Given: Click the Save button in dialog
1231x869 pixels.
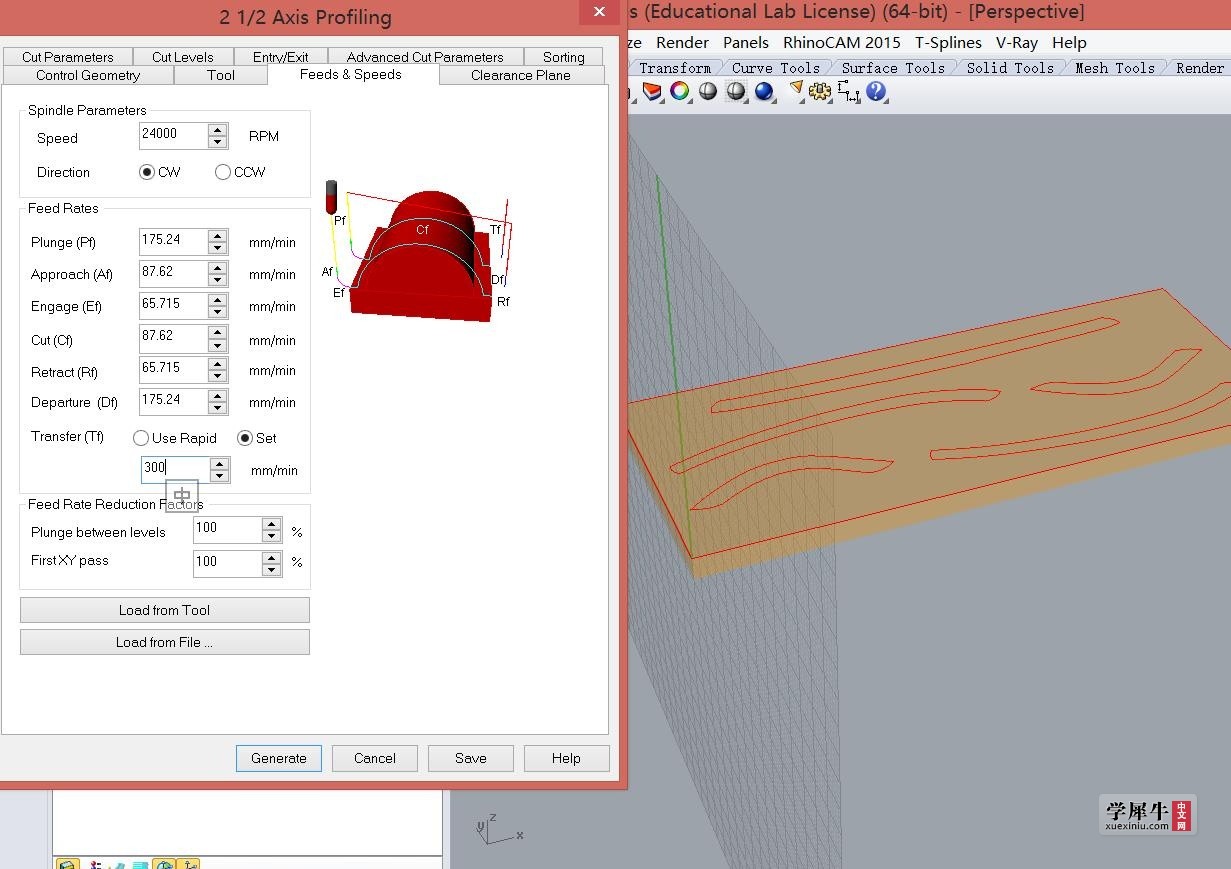Looking at the screenshot, I should pos(471,758).
